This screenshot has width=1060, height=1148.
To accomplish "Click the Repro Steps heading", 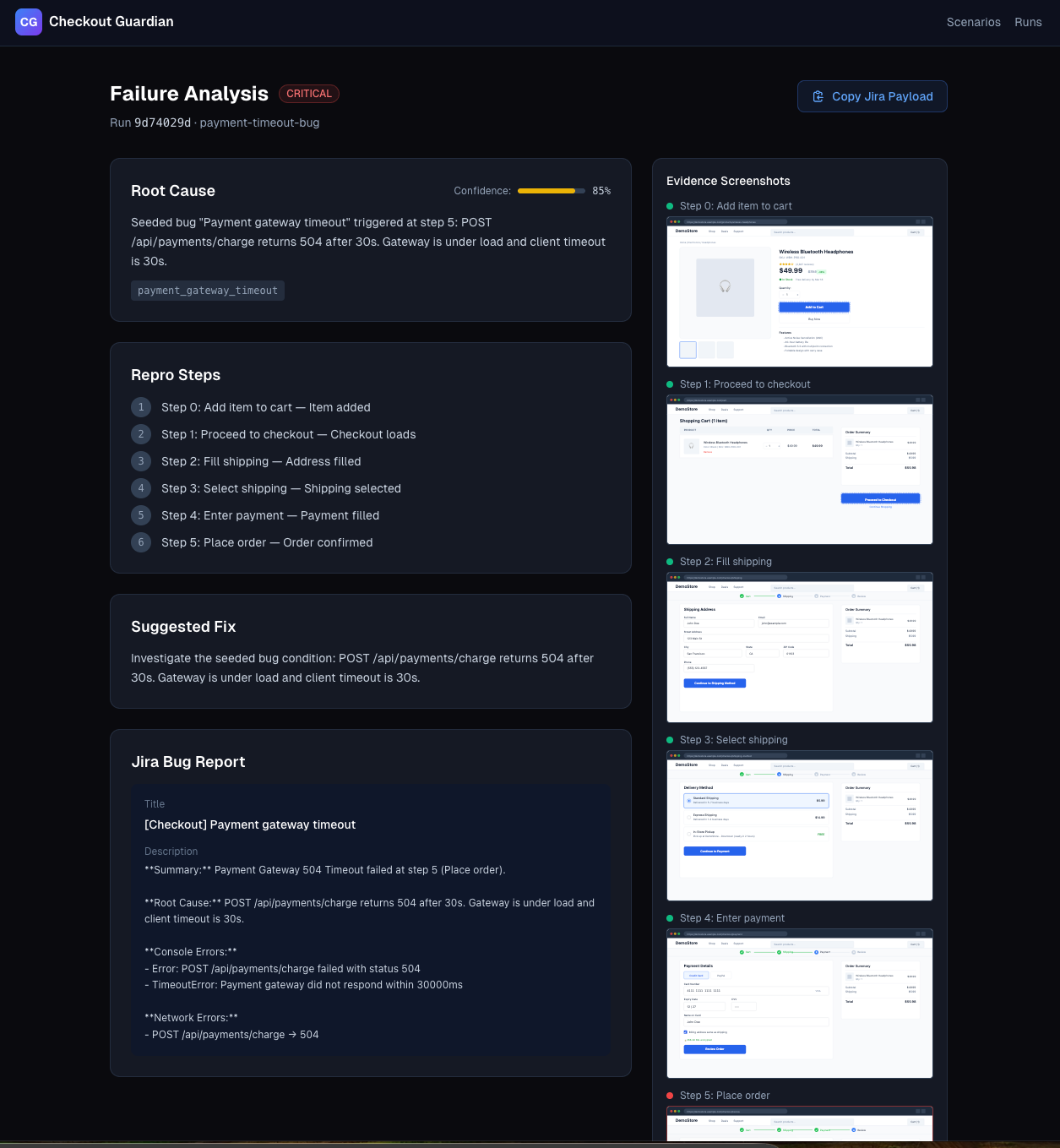I will 176,375.
